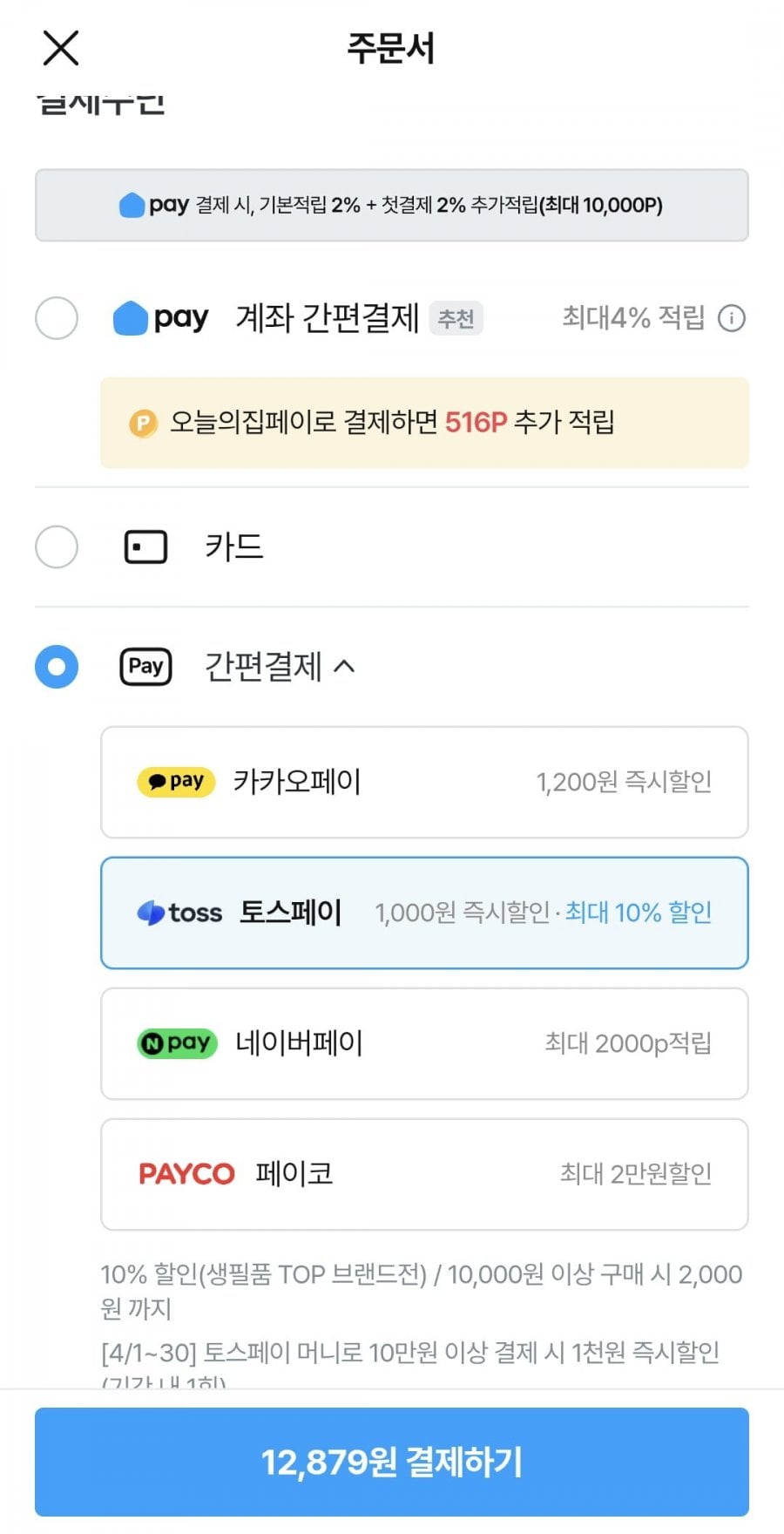
Task: Tap the 516P 추가 적립 notice
Action: coord(424,423)
